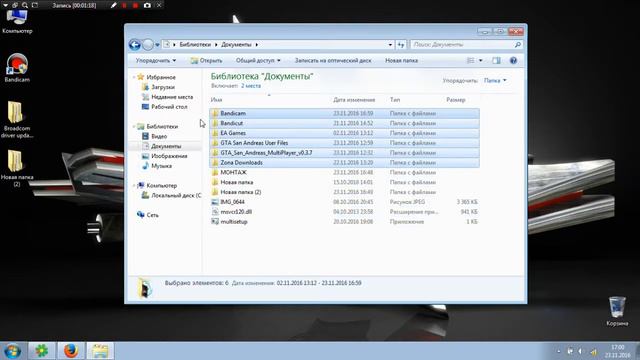Click "Записать на оптический диск"
The width and height of the screenshot is (640, 360).
(333, 60)
